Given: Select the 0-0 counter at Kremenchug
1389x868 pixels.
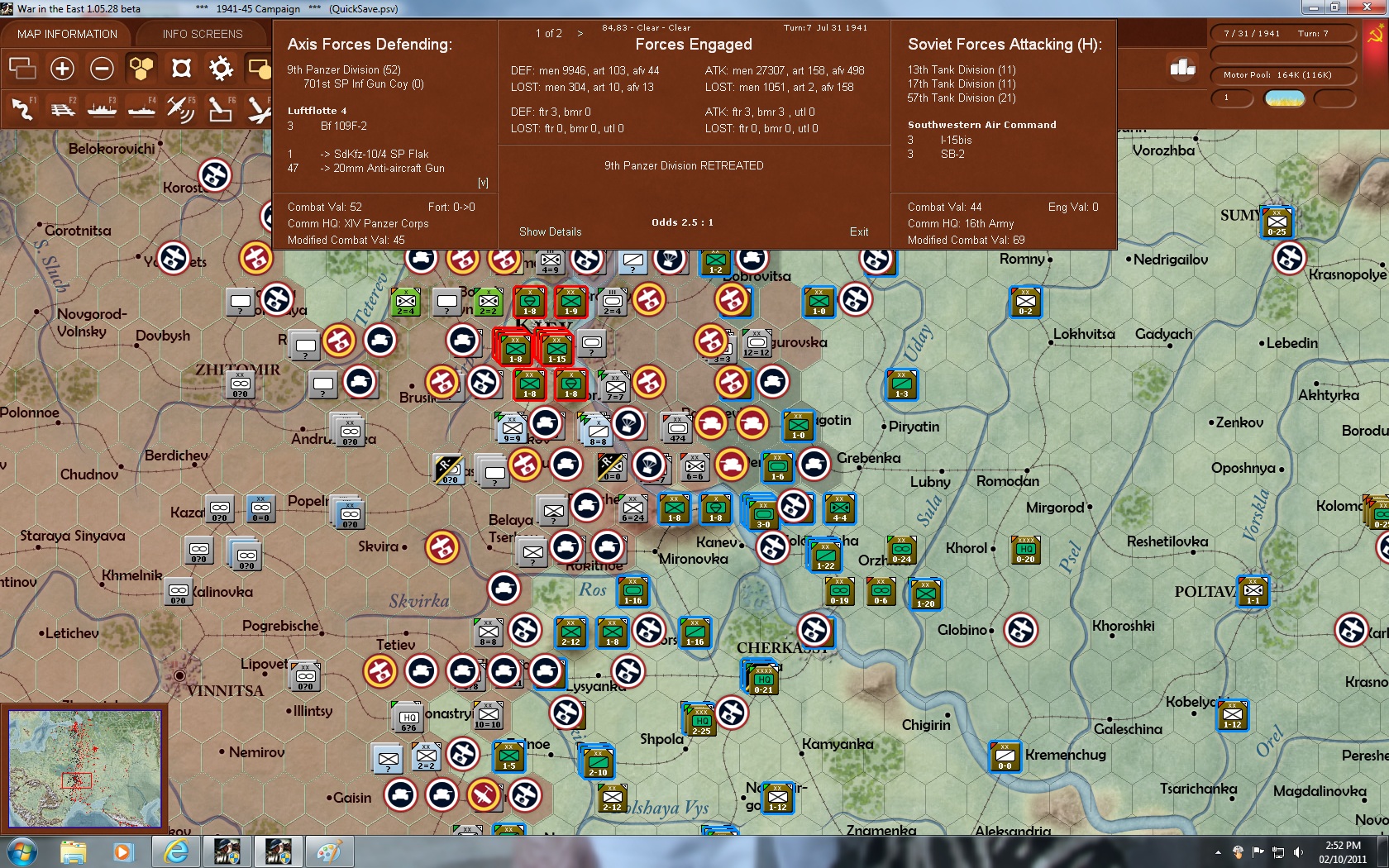Looking at the screenshot, I should coord(1005,756).
